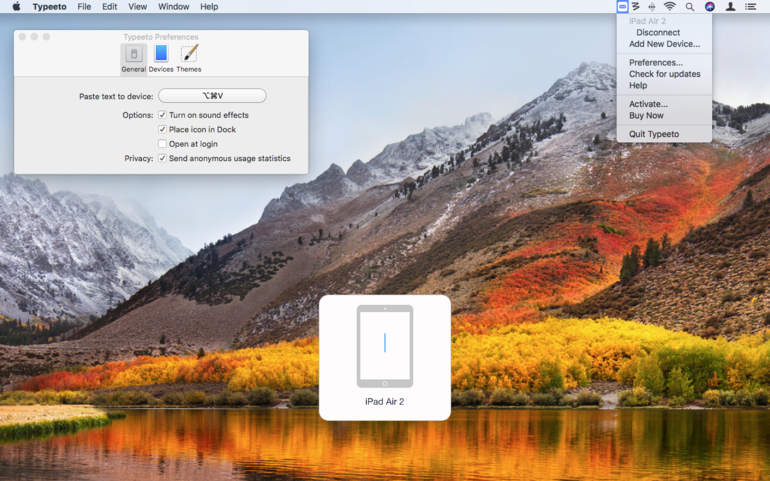Click the Paste text to device shortcut field
This screenshot has height=481, width=770.
(212, 96)
